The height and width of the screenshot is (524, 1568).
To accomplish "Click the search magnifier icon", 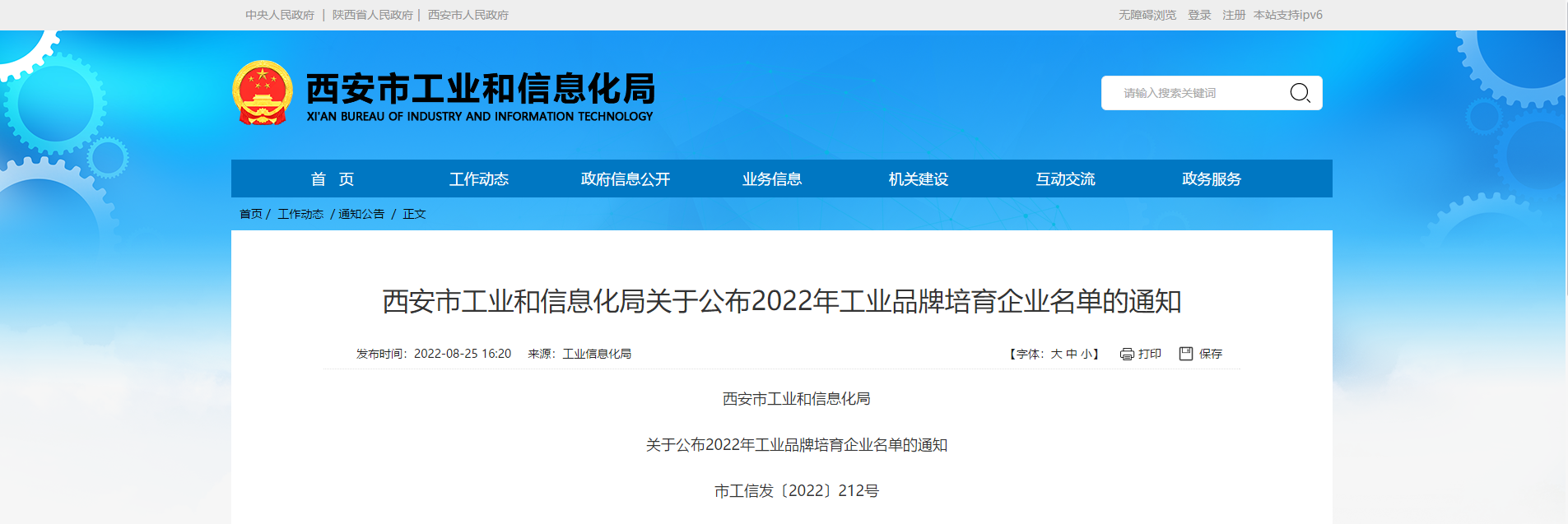I will point(1300,93).
